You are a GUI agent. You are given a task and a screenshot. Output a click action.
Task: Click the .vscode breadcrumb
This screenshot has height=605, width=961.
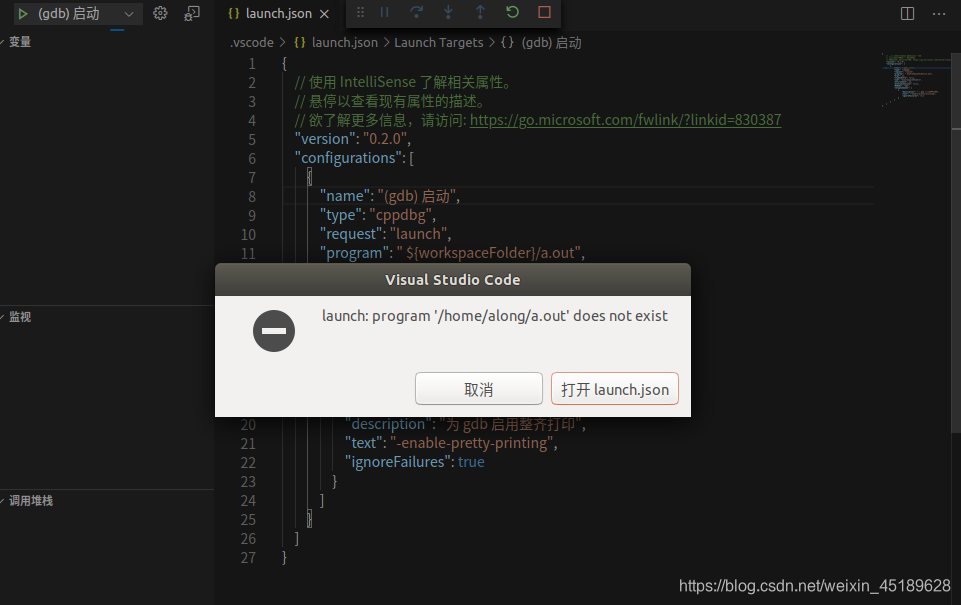point(252,42)
